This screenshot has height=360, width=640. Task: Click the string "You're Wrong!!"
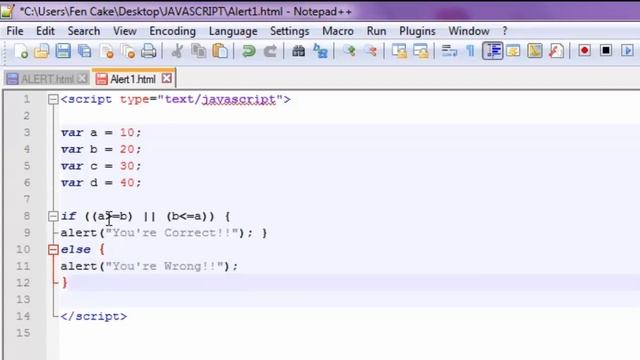[164, 266]
